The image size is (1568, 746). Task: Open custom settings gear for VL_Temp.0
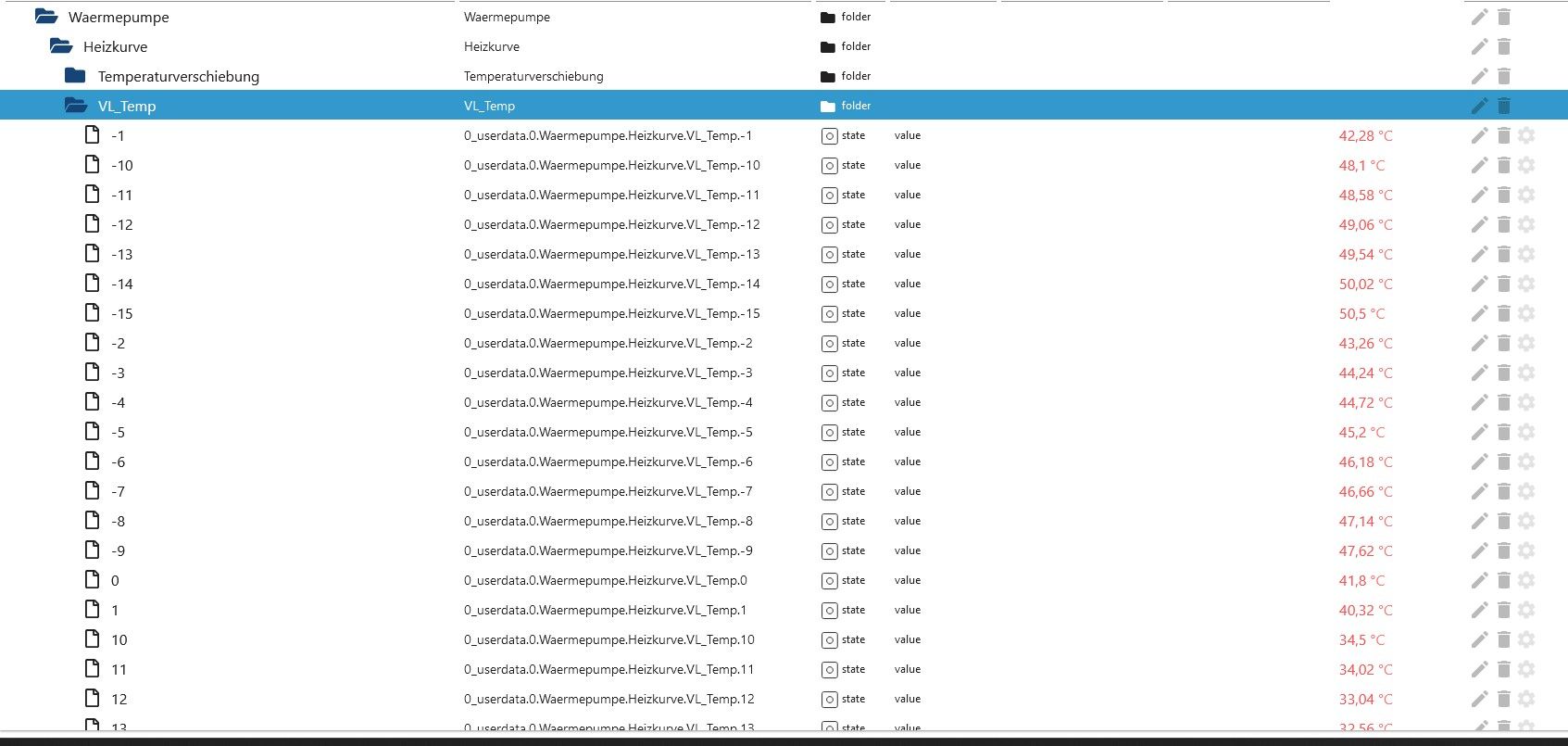(1526, 580)
